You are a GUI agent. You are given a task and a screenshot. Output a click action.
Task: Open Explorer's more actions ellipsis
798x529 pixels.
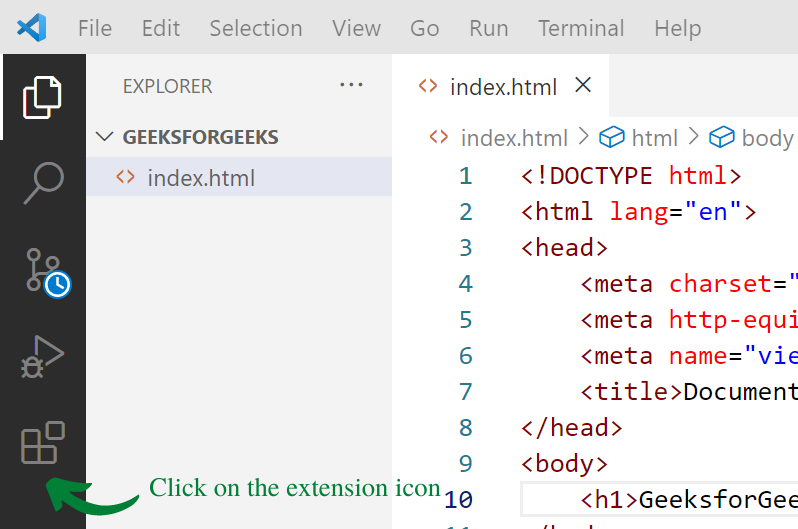click(x=351, y=86)
